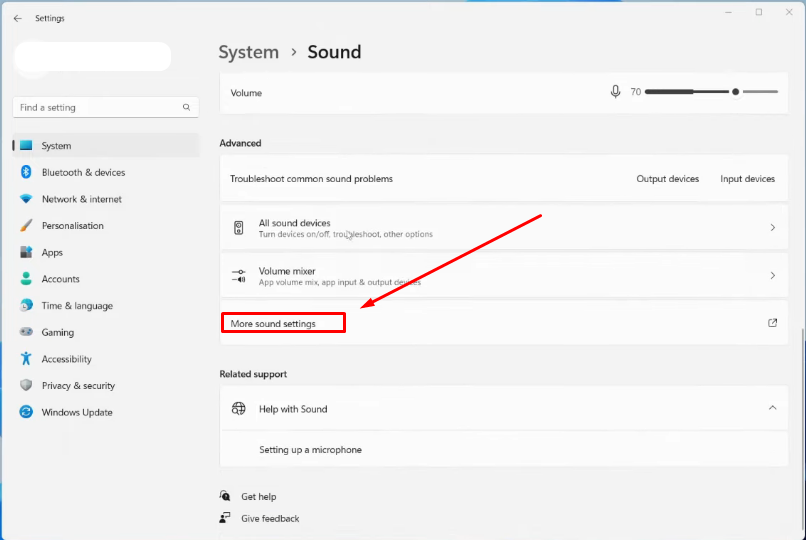Click the search magnifier icon
806x540 pixels.
tap(186, 107)
